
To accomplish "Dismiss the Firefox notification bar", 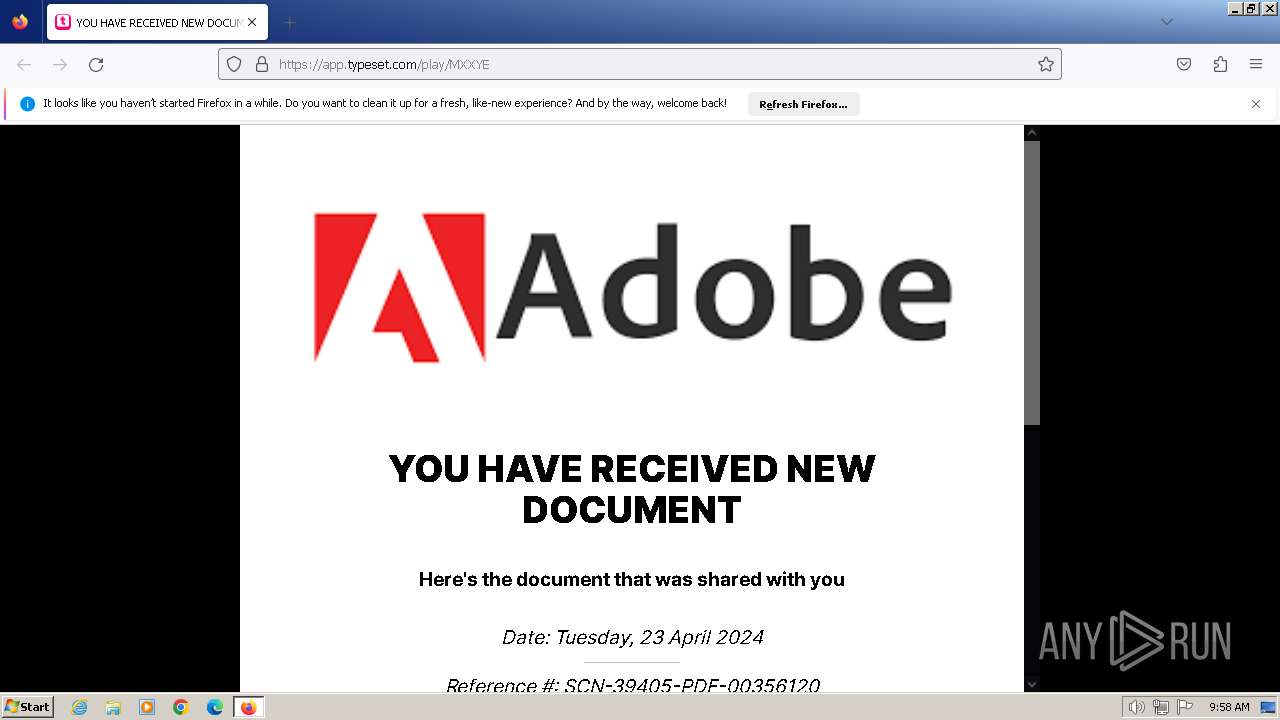I will coord(1256,104).
